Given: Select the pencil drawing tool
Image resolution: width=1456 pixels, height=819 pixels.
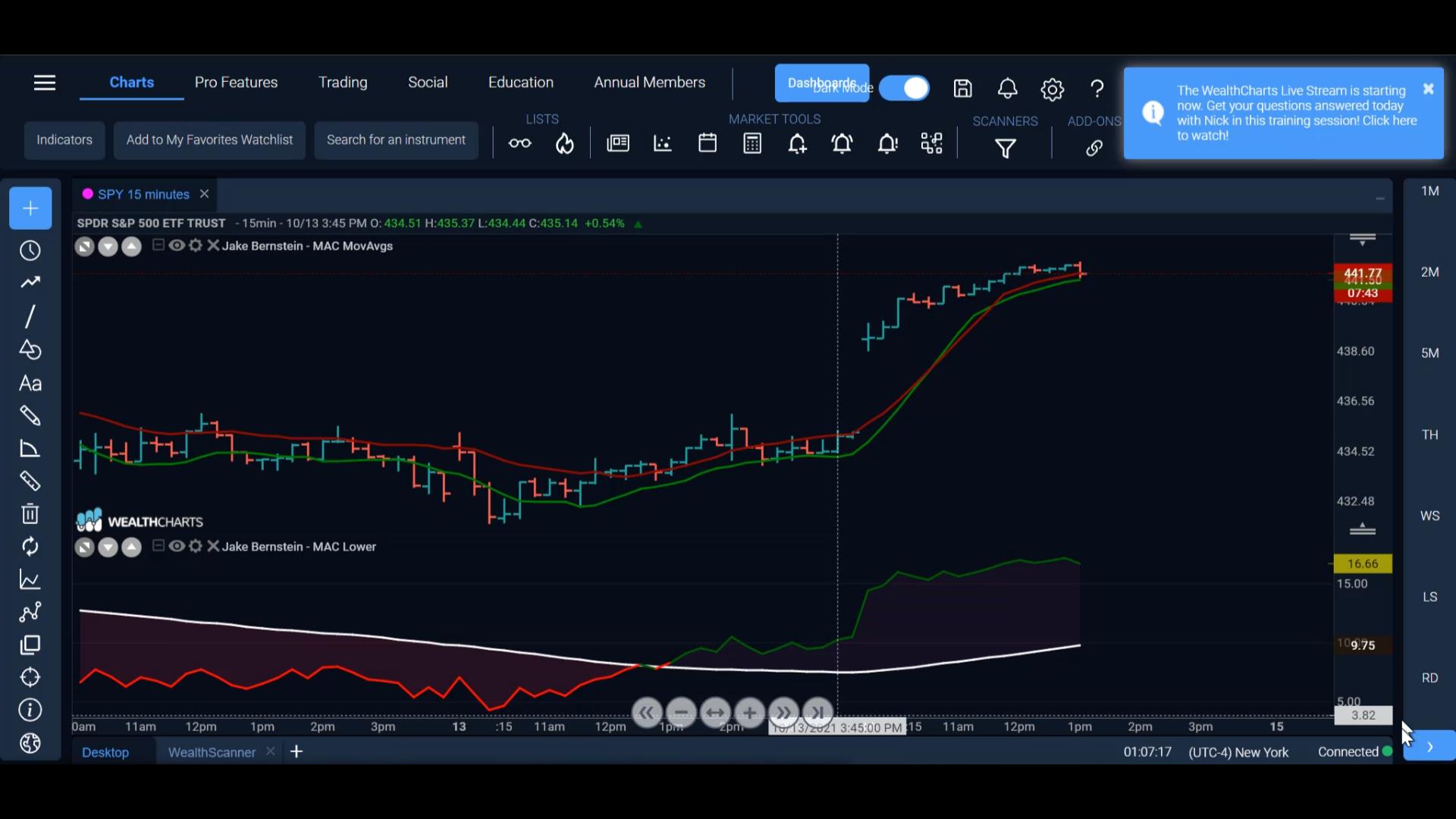Looking at the screenshot, I should click(30, 416).
